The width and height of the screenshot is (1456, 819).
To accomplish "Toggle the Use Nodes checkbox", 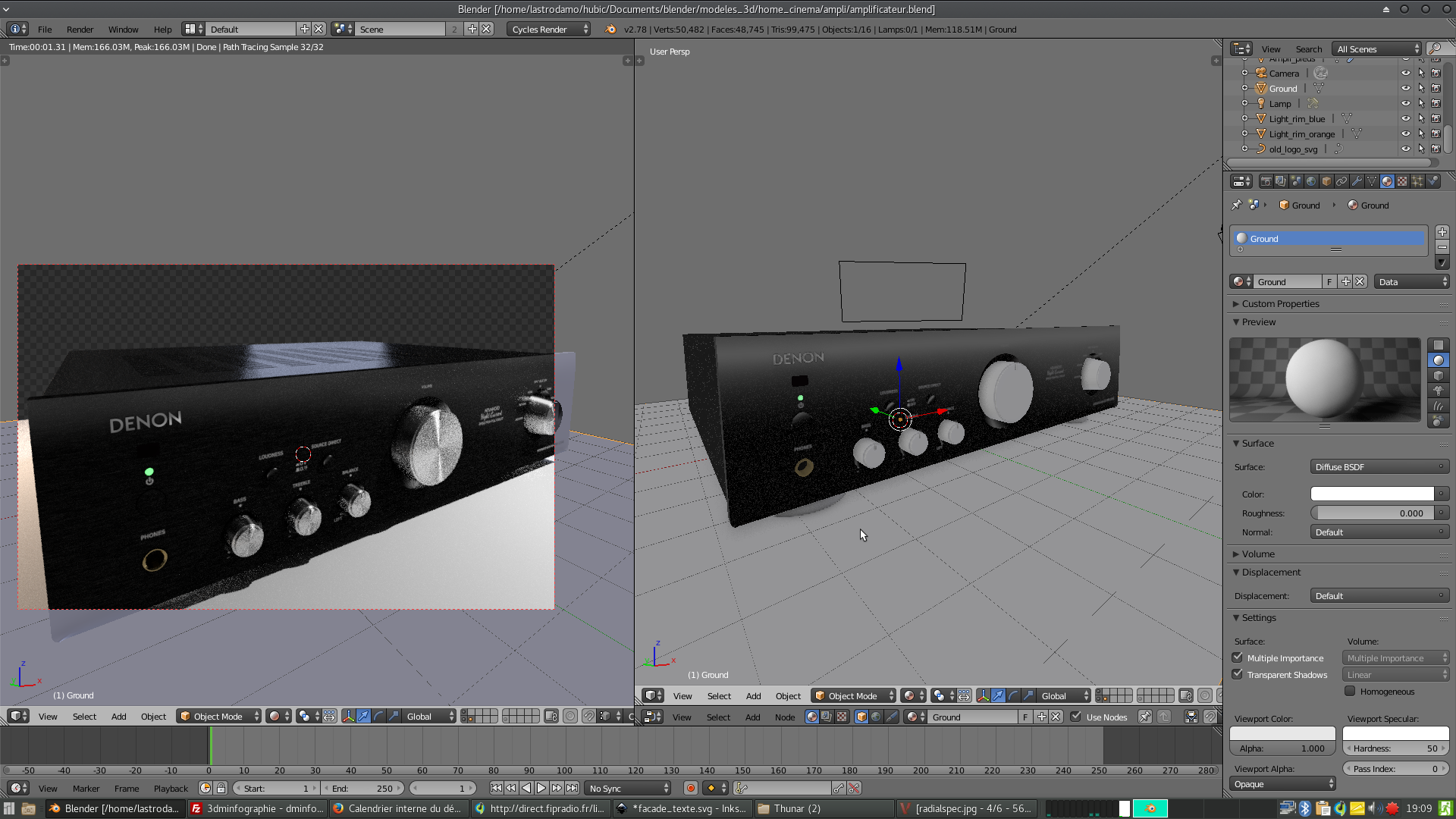I will [1075, 717].
